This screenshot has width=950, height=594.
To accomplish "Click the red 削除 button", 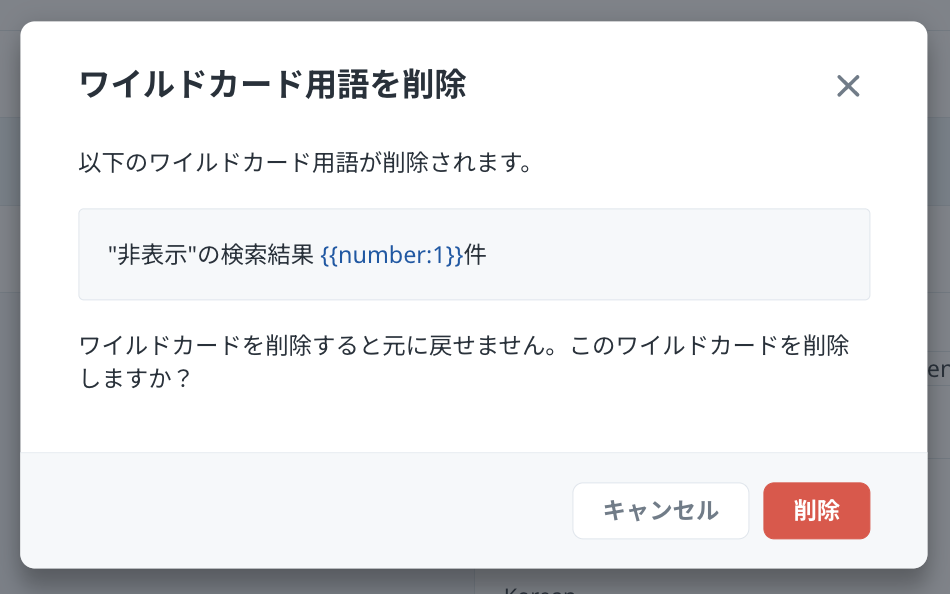I will 816,511.
